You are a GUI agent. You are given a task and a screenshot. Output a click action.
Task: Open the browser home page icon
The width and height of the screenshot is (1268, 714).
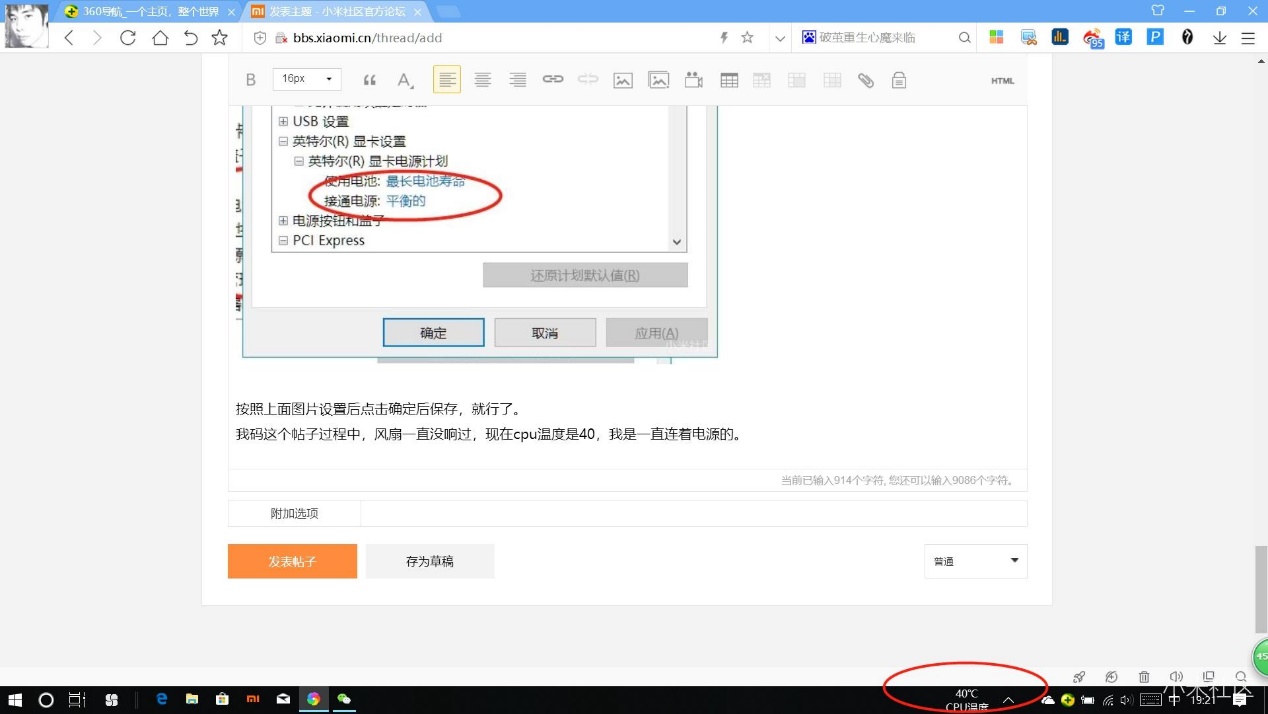pyautogui.click(x=160, y=38)
